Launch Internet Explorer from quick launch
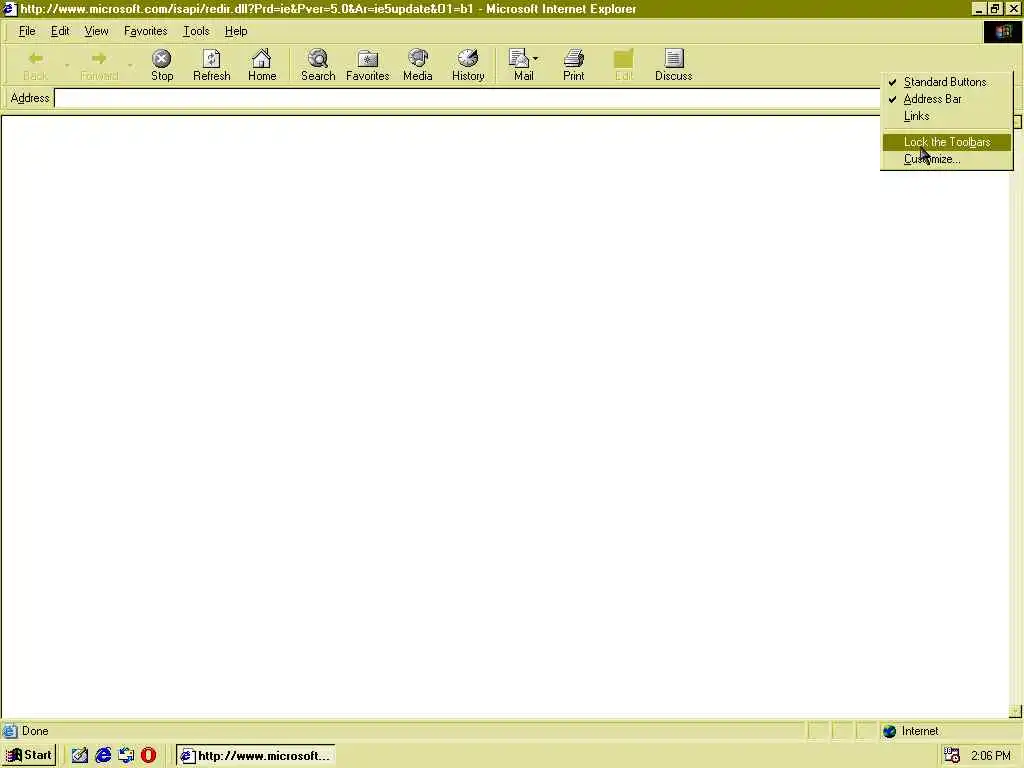Screen dimensions: 1024x768 (103, 756)
